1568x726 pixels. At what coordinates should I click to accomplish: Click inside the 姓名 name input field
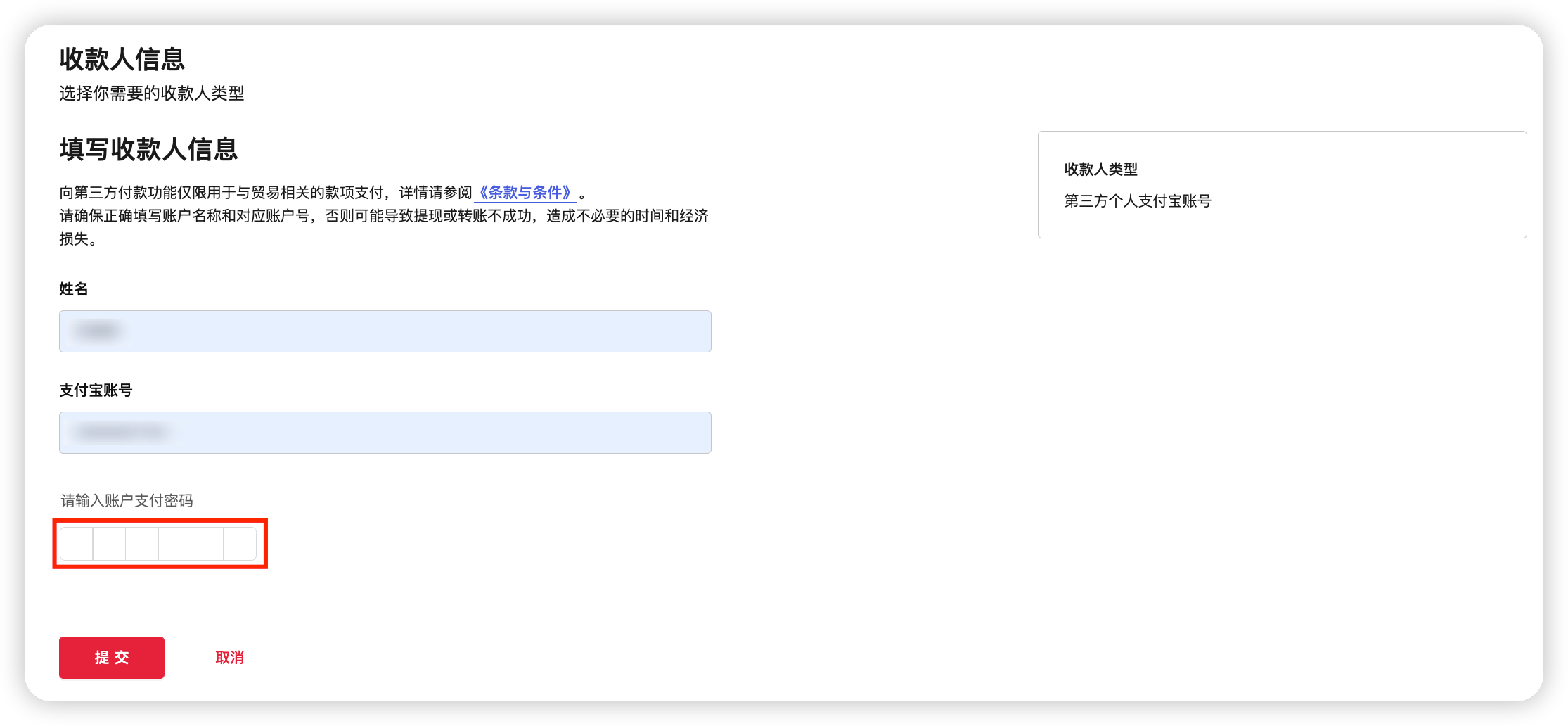click(385, 331)
